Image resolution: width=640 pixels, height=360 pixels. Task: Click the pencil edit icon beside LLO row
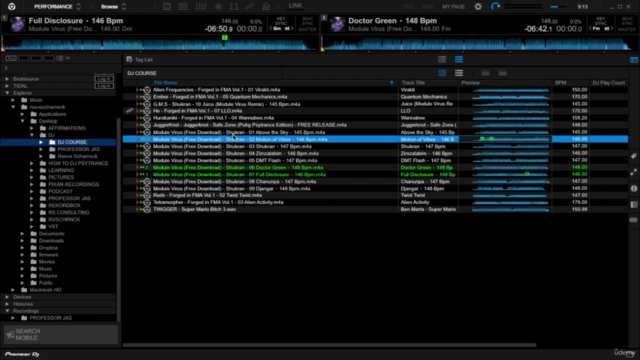pos(129,111)
